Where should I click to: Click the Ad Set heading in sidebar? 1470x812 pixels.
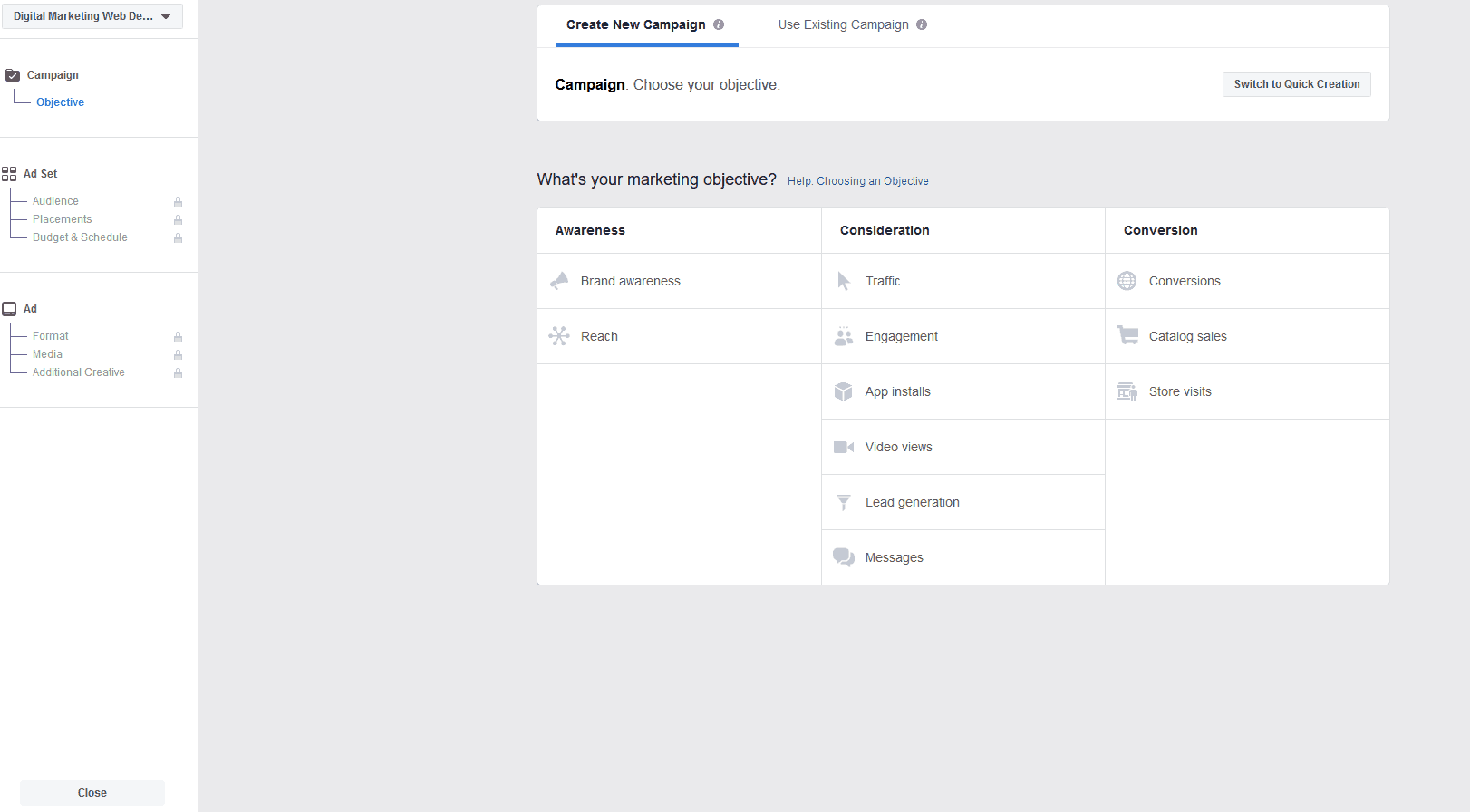[x=41, y=174]
